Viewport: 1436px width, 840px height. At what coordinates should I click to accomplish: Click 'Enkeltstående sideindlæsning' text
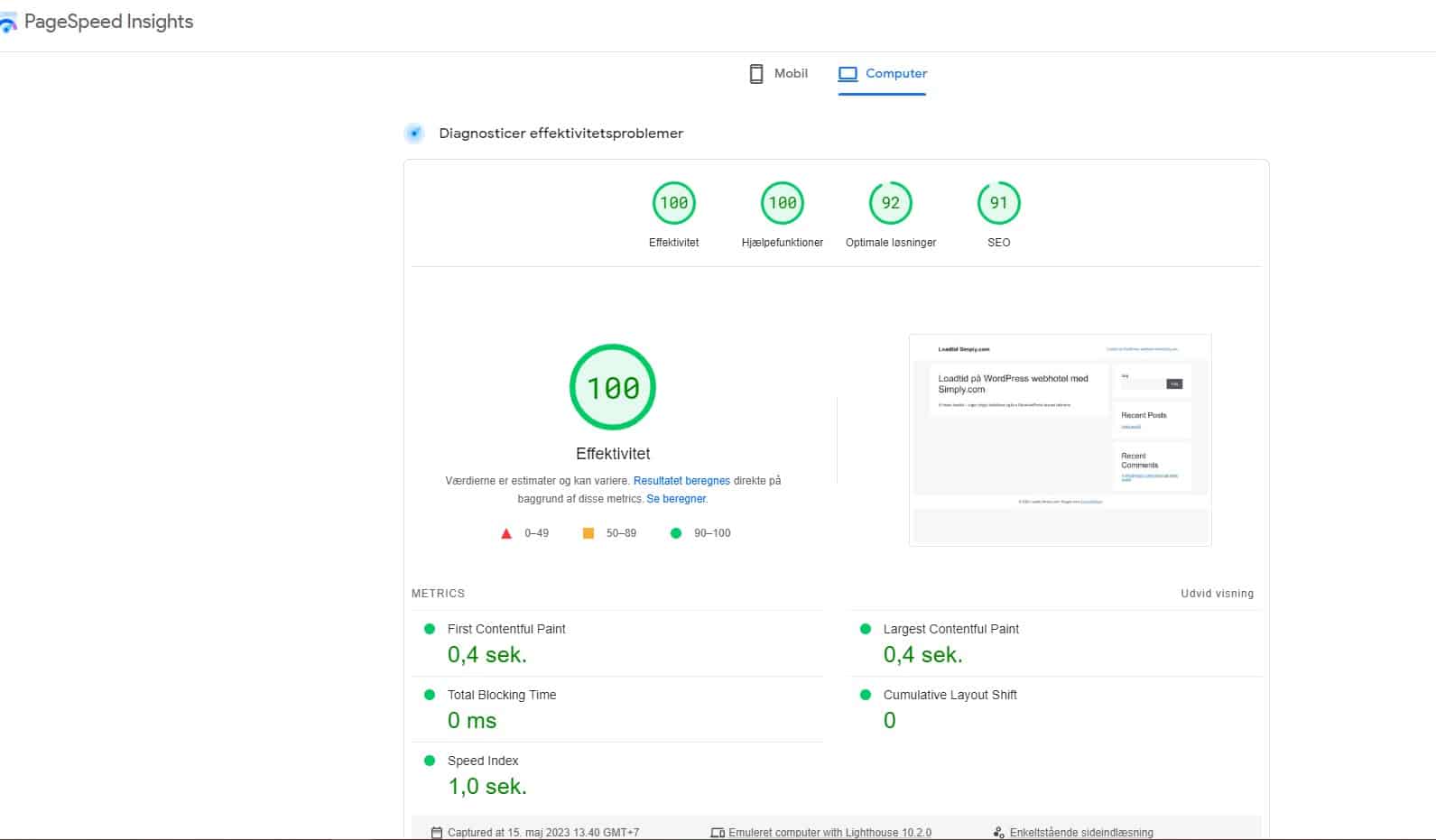(x=1081, y=833)
